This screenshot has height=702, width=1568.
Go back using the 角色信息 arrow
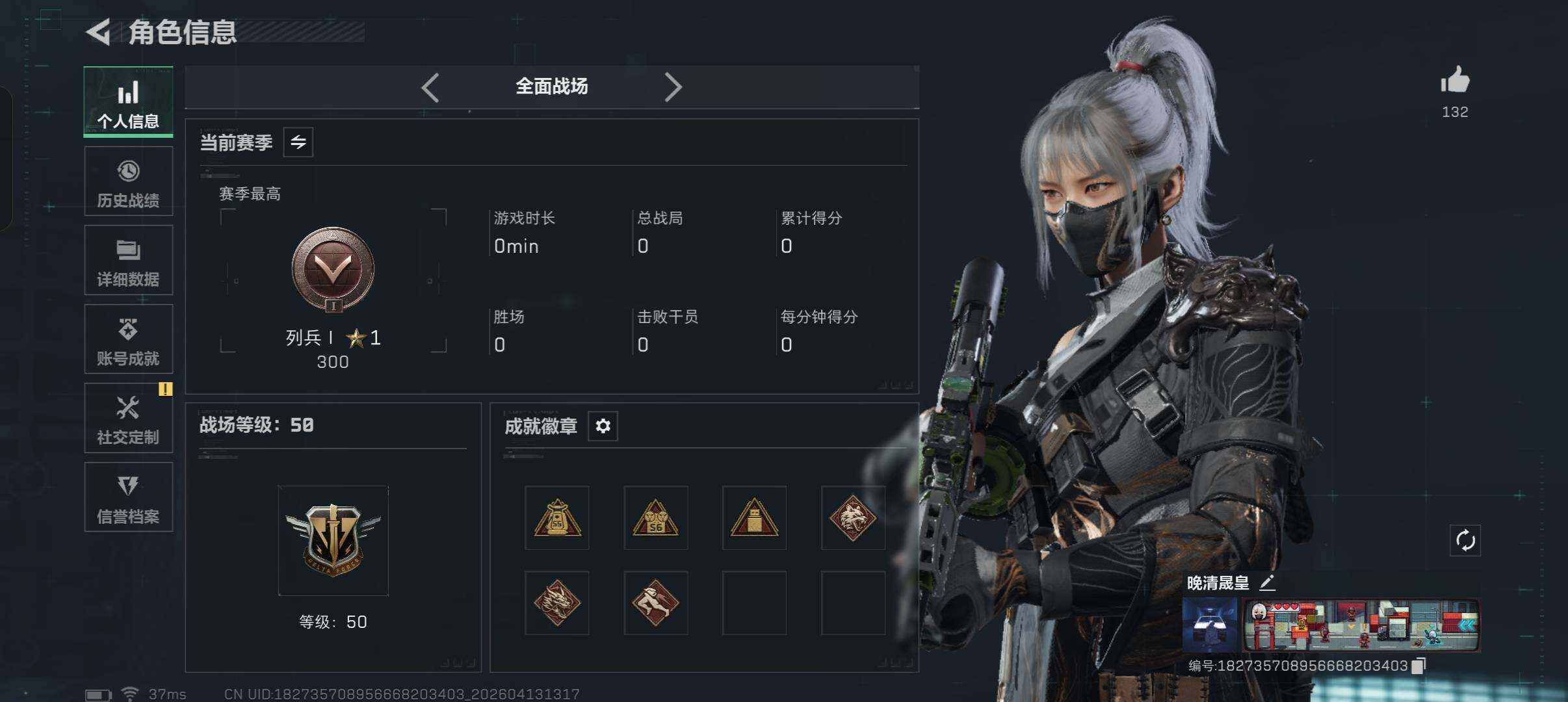99,32
